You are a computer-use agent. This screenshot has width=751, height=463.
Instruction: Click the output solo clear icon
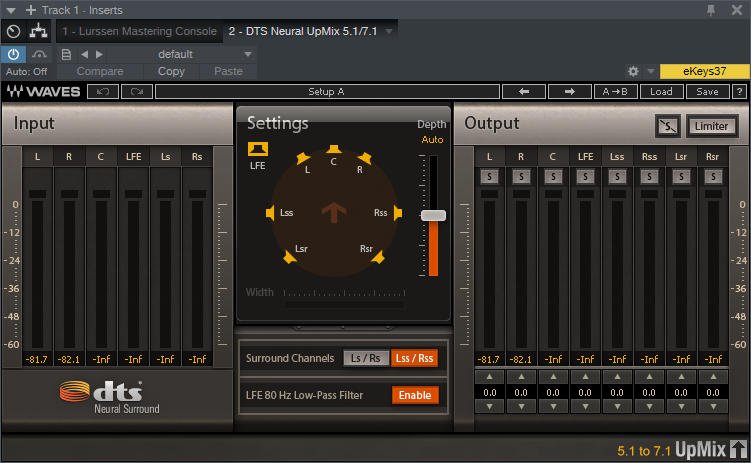pos(668,126)
